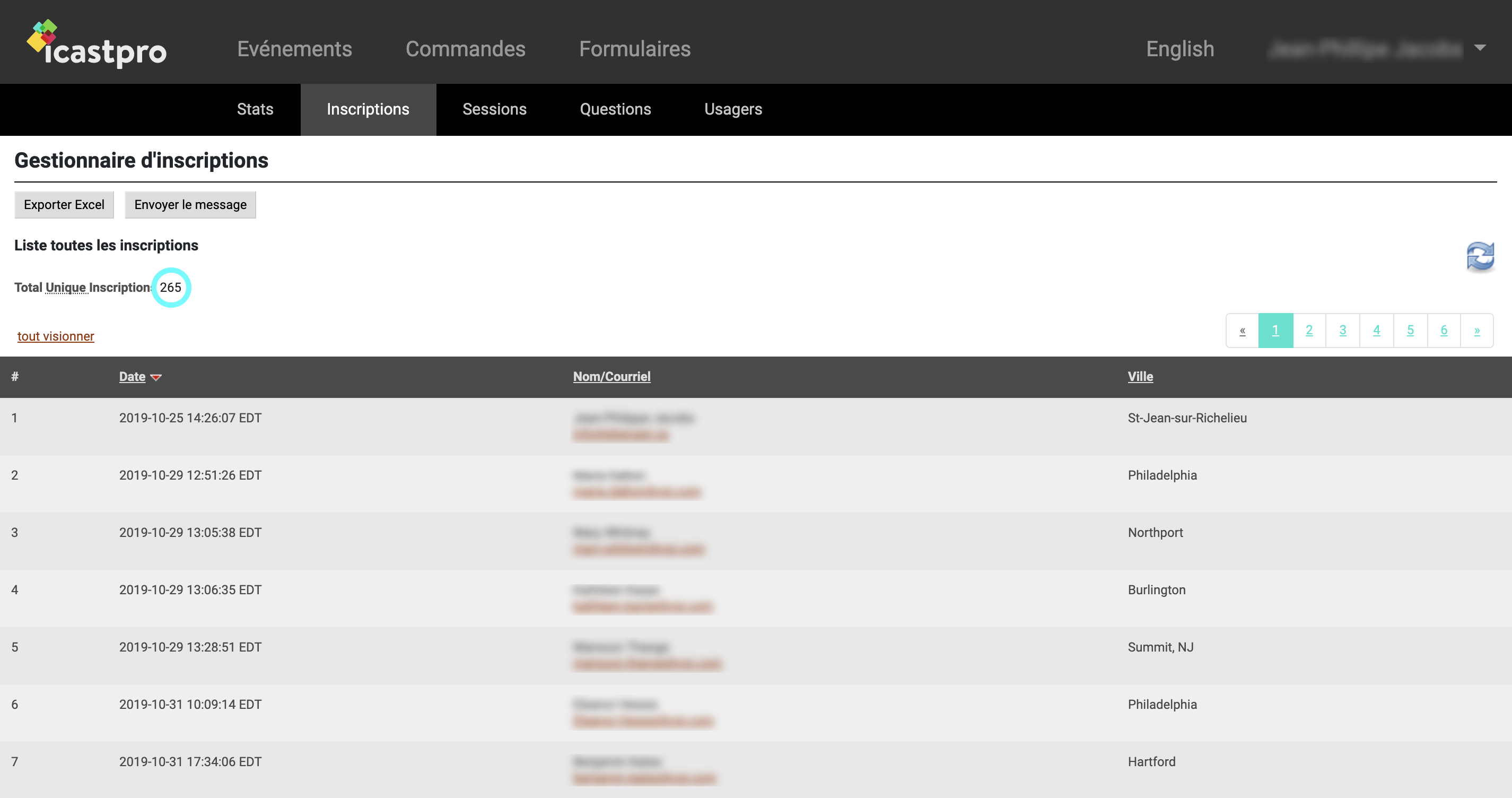Image resolution: width=1512 pixels, height=798 pixels.
Task: Sort by the Nom/Courriel column header
Action: pos(611,376)
